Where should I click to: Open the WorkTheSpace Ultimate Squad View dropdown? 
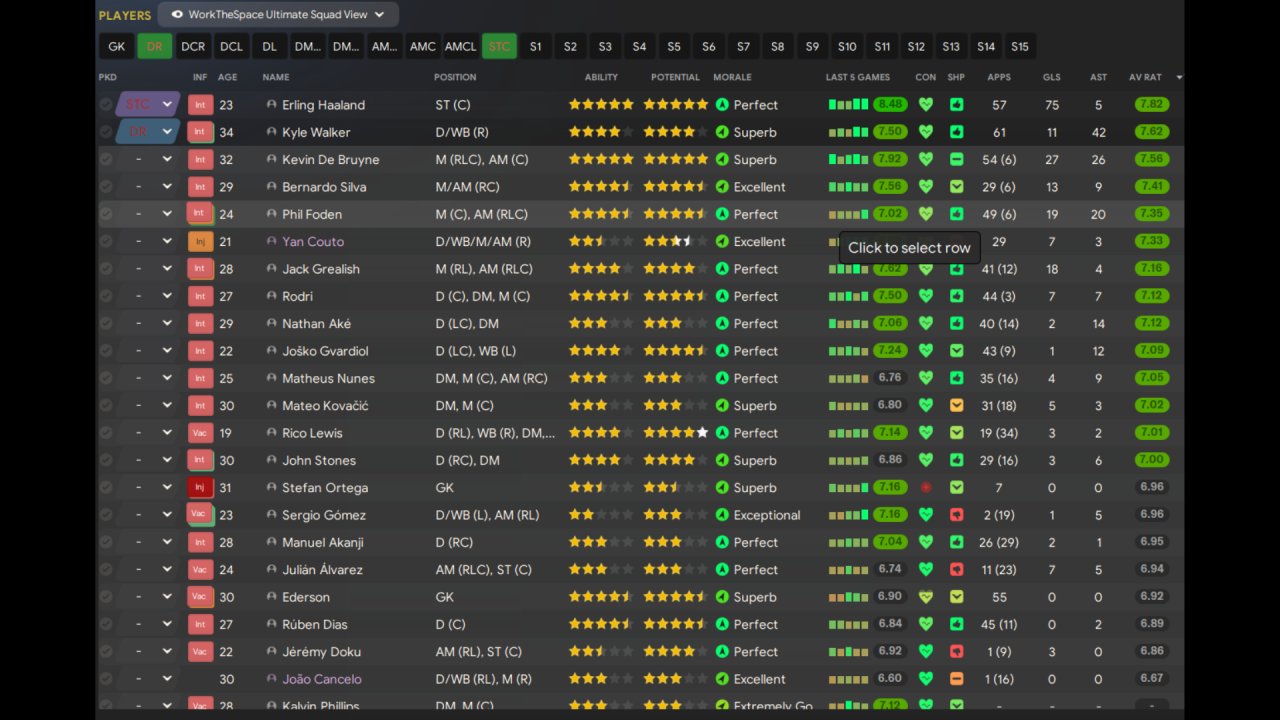(x=278, y=15)
